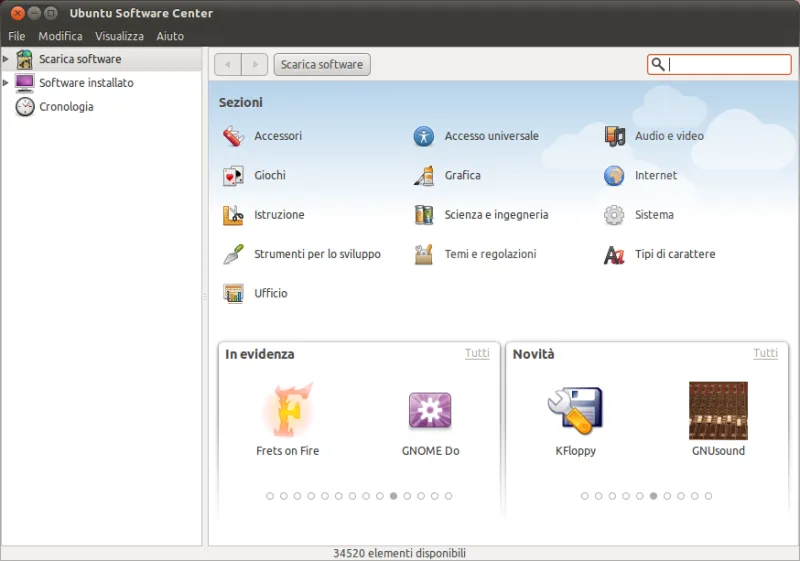
Task: Open the Ufficio chart icon
Action: tap(233, 293)
